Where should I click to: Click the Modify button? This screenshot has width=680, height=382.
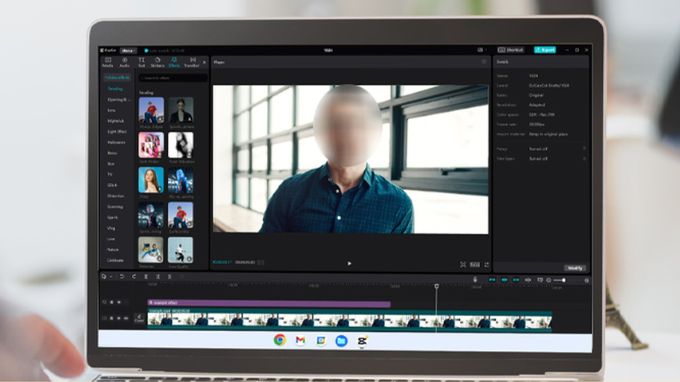(575, 268)
